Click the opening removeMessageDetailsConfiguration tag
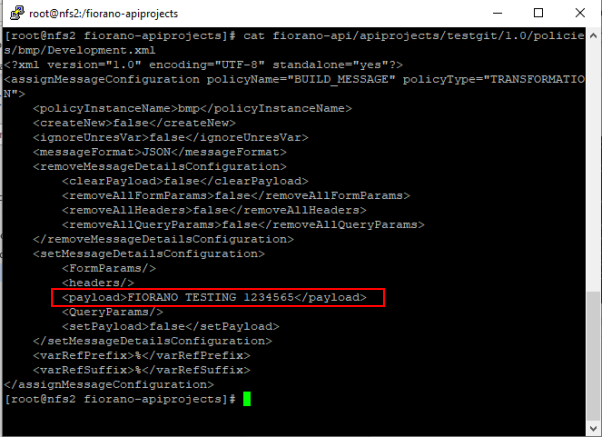This screenshot has width=602, height=437. point(160,167)
